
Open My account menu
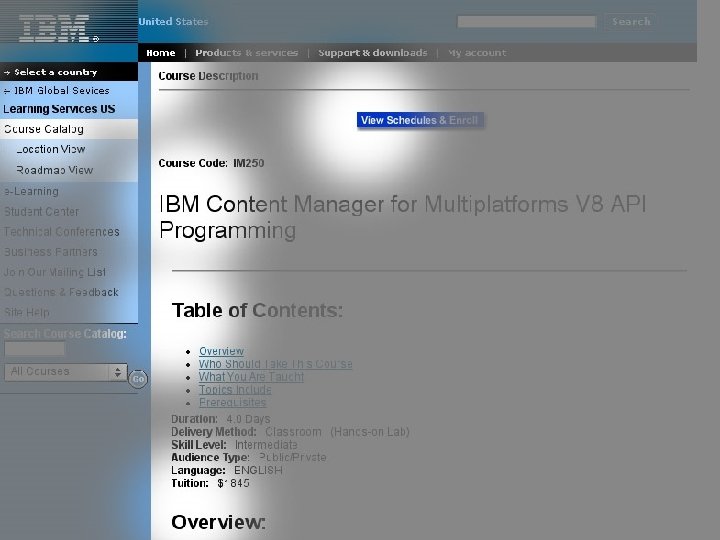click(477, 53)
